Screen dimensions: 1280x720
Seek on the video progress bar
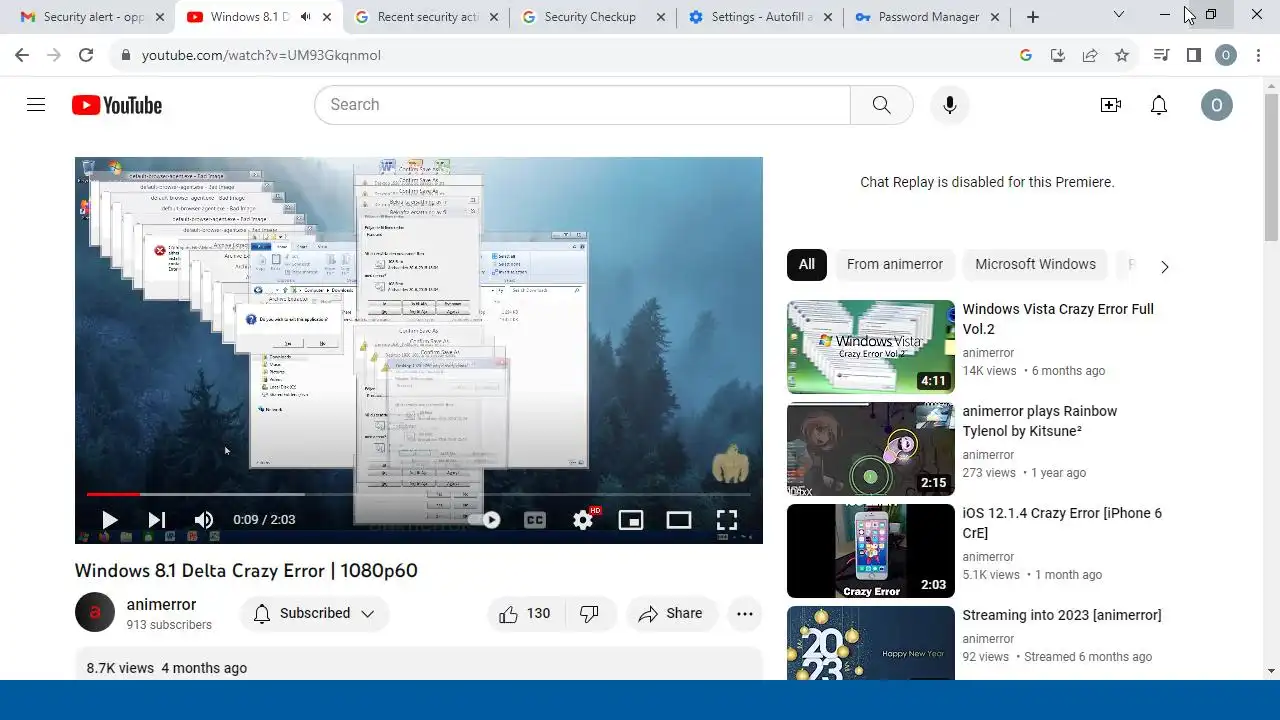418,494
